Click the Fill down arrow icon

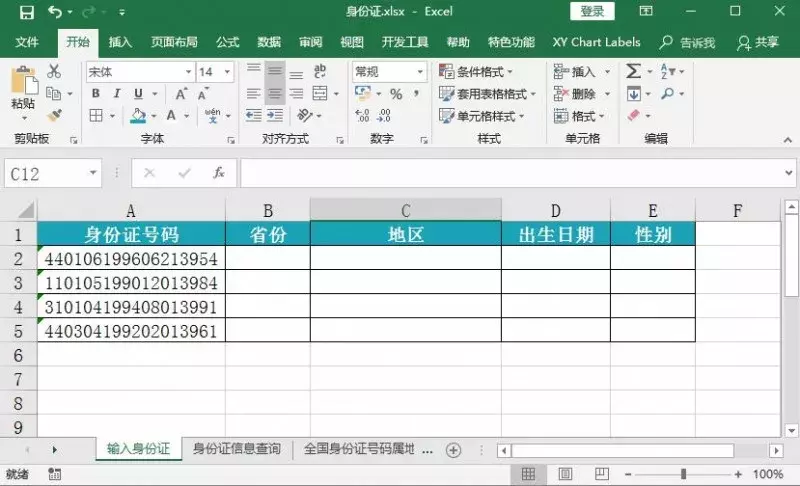[x=634, y=94]
